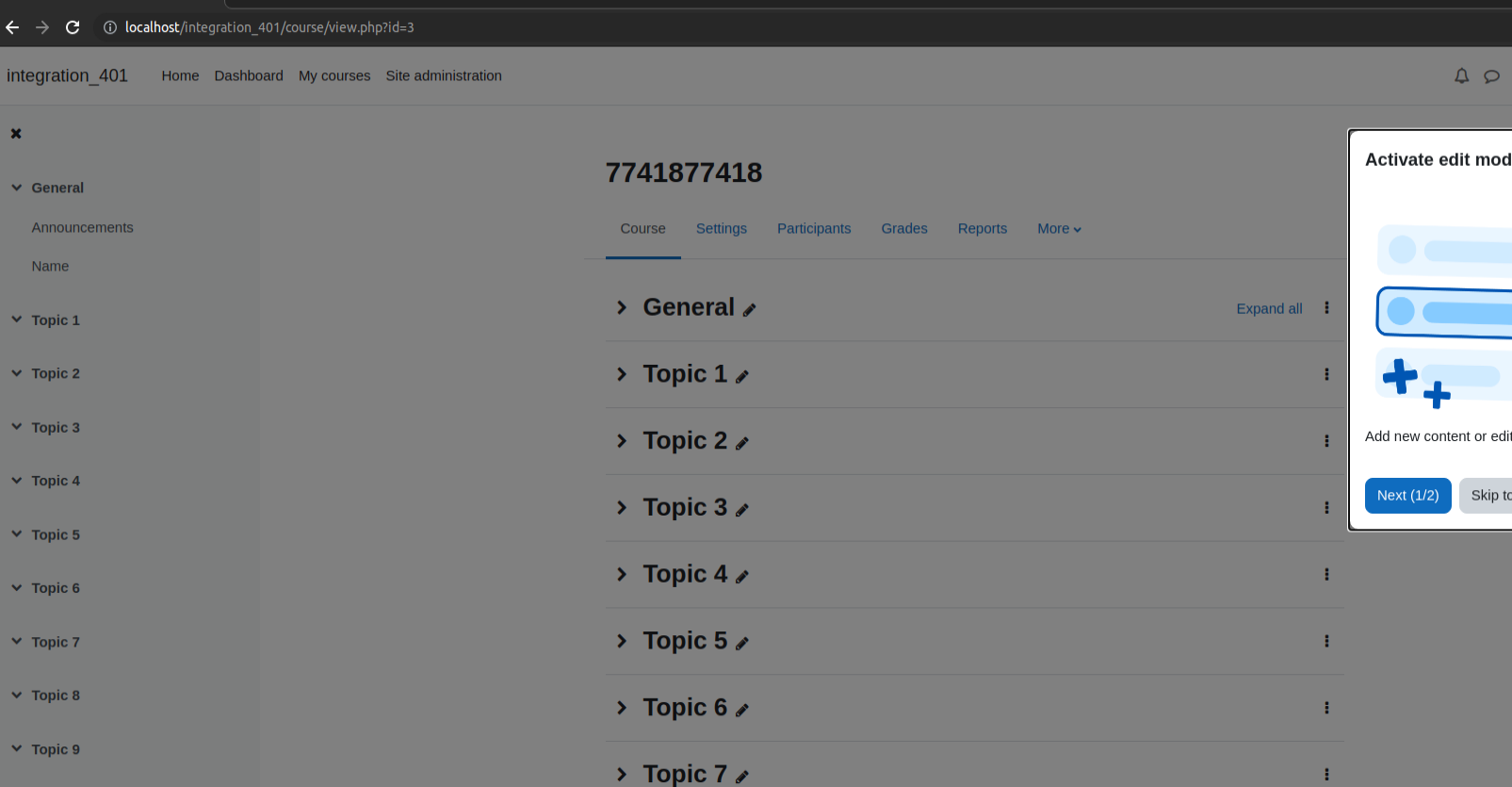The width and height of the screenshot is (1512, 787).
Task: Expand Topic 3 section chevron in course content
Action: [622, 507]
